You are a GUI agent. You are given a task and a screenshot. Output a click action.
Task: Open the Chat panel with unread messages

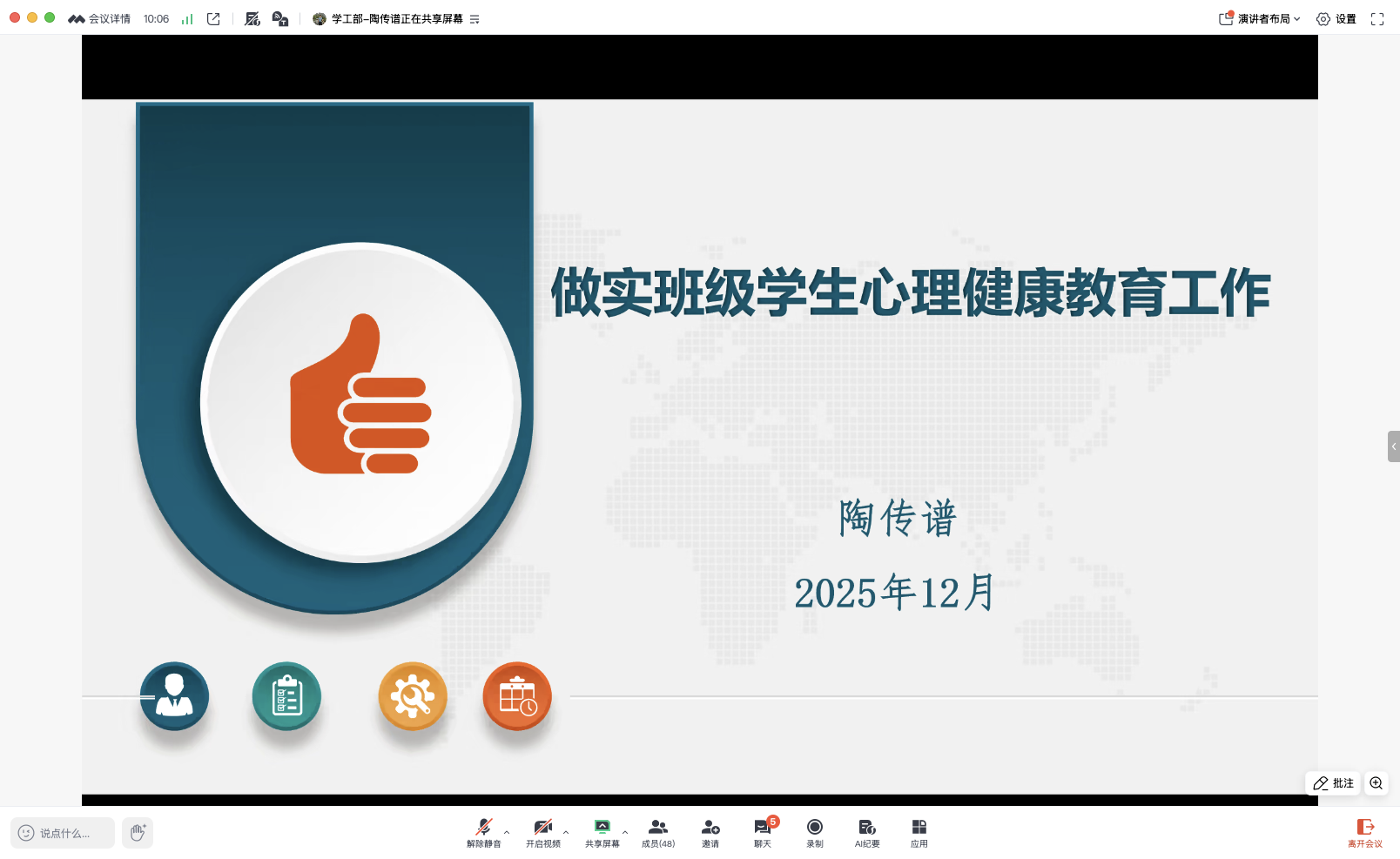pos(762,832)
